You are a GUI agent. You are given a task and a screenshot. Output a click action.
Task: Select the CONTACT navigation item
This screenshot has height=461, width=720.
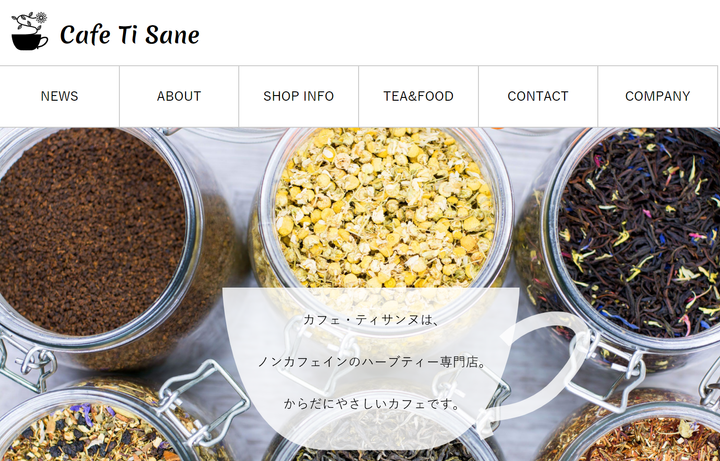click(x=538, y=96)
